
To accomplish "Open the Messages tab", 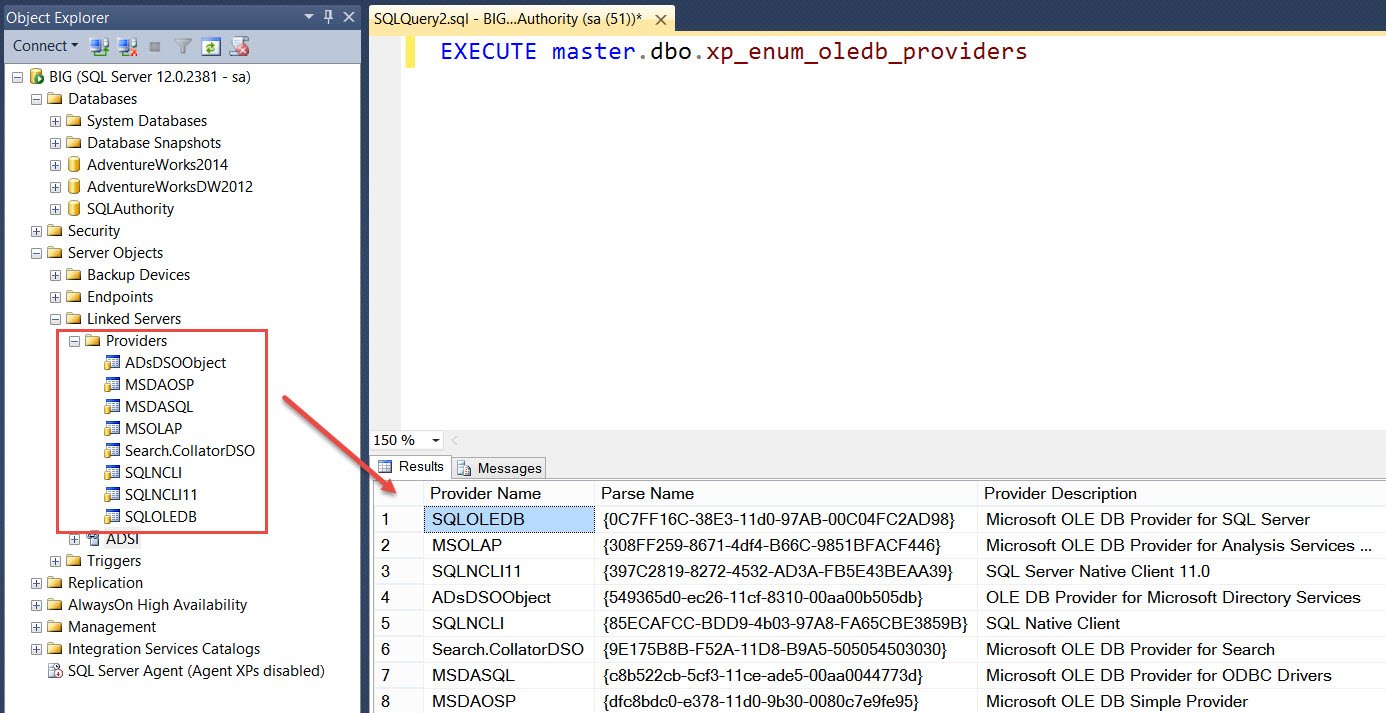I will (x=499, y=468).
